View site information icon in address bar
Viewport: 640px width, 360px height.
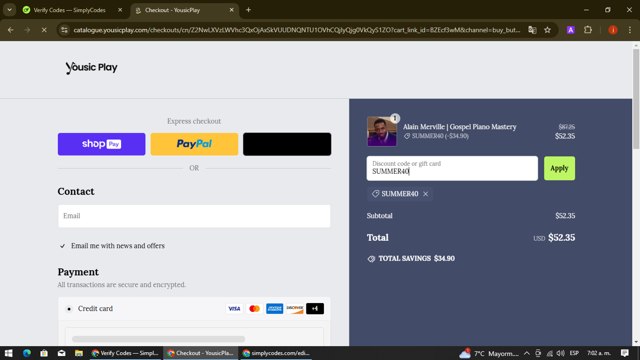tap(64, 30)
